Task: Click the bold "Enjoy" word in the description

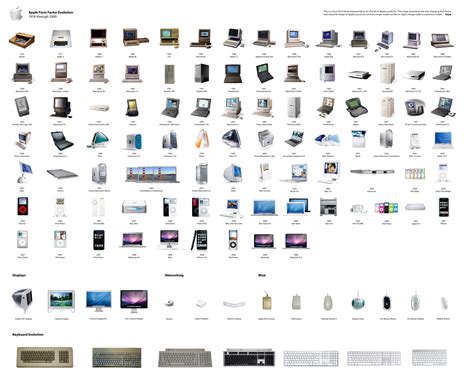Action: click(x=448, y=14)
